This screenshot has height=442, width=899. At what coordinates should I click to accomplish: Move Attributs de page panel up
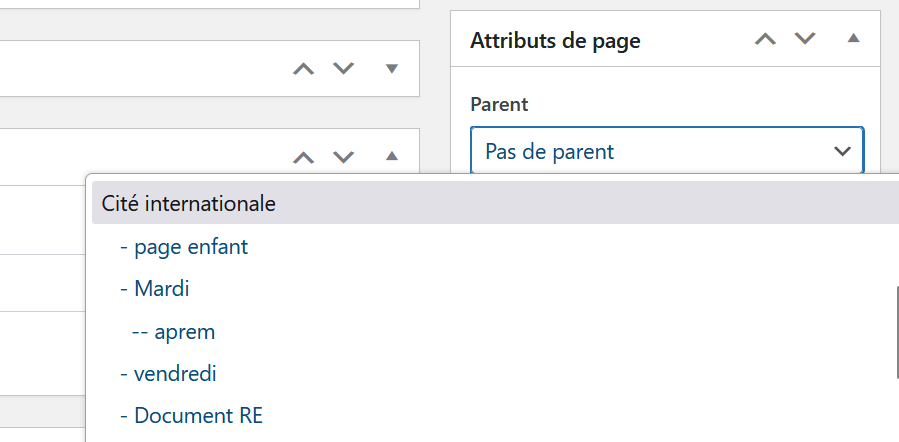tap(765, 40)
